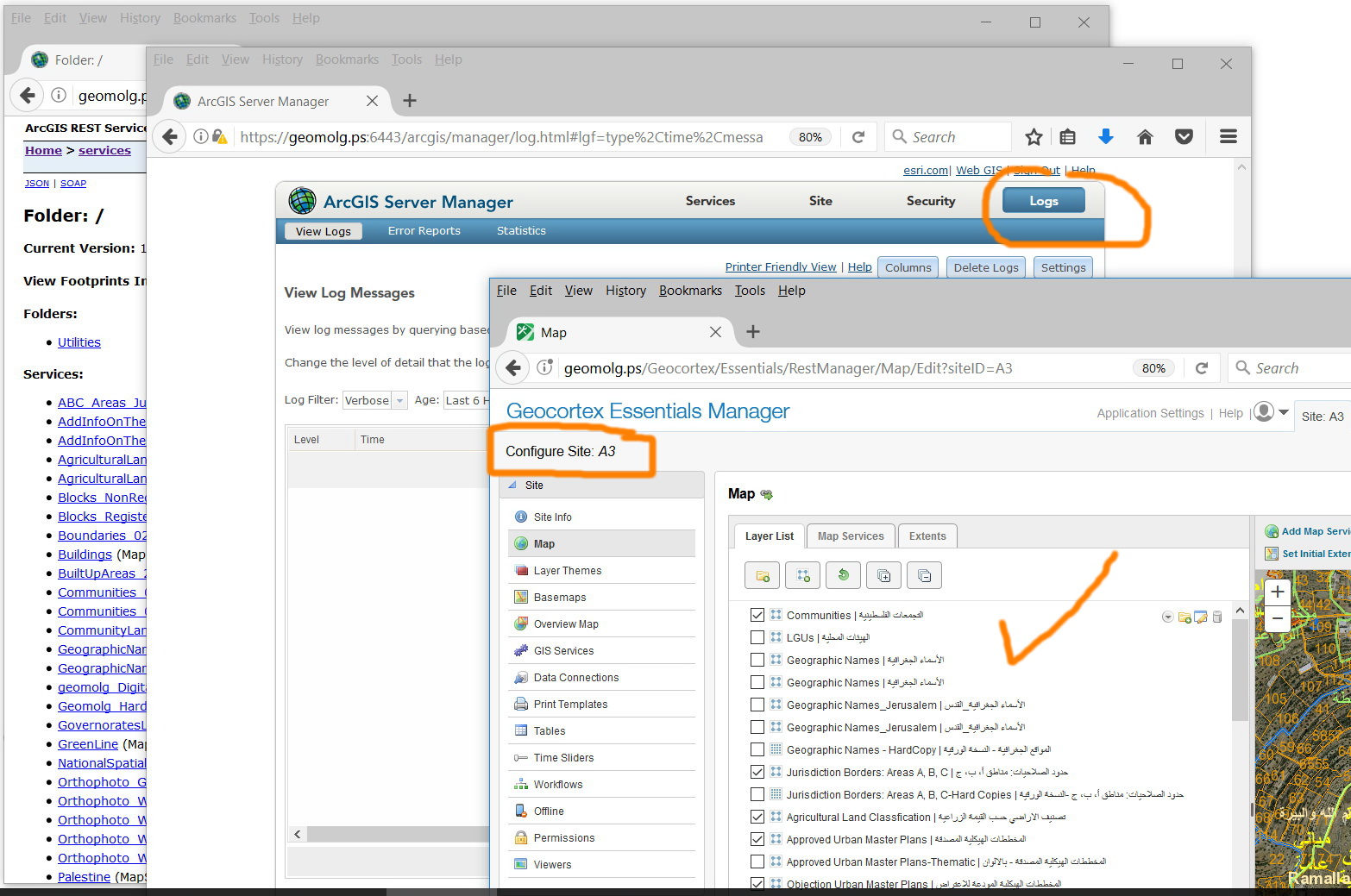
Task: Click reload icon in Geocortex Map browser window
Action: pyautogui.click(x=1202, y=368)
